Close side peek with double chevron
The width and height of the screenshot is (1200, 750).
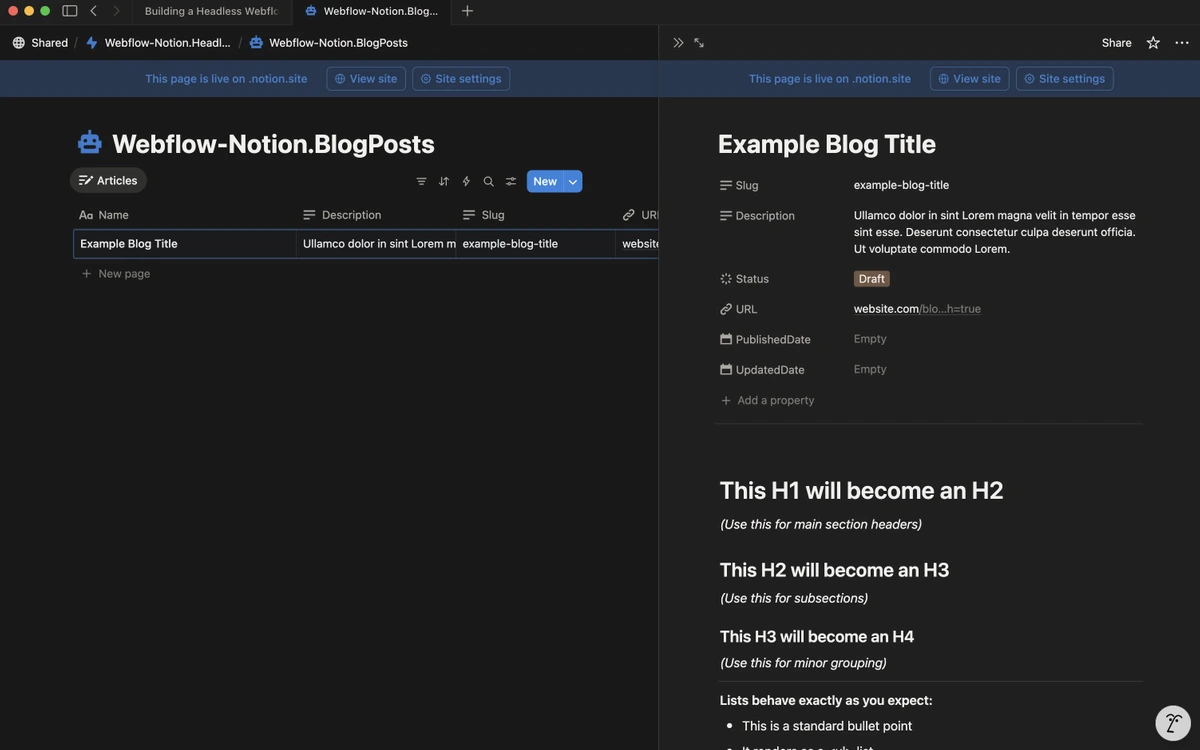point(678,43)
